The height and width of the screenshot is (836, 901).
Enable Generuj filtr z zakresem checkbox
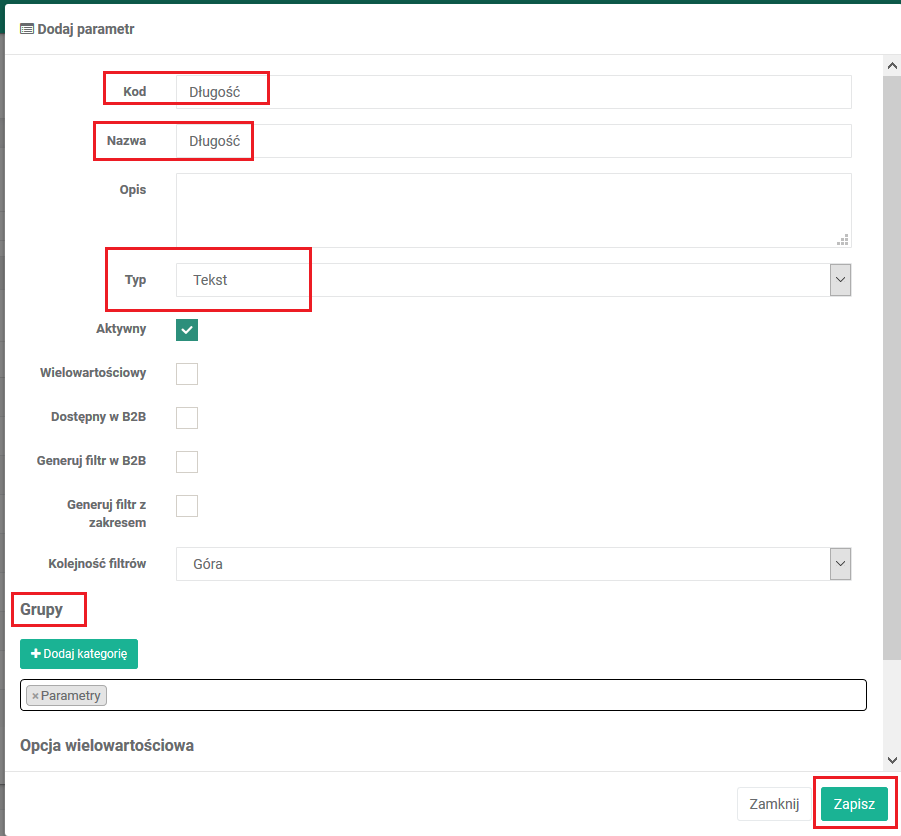tap(187, 506)
